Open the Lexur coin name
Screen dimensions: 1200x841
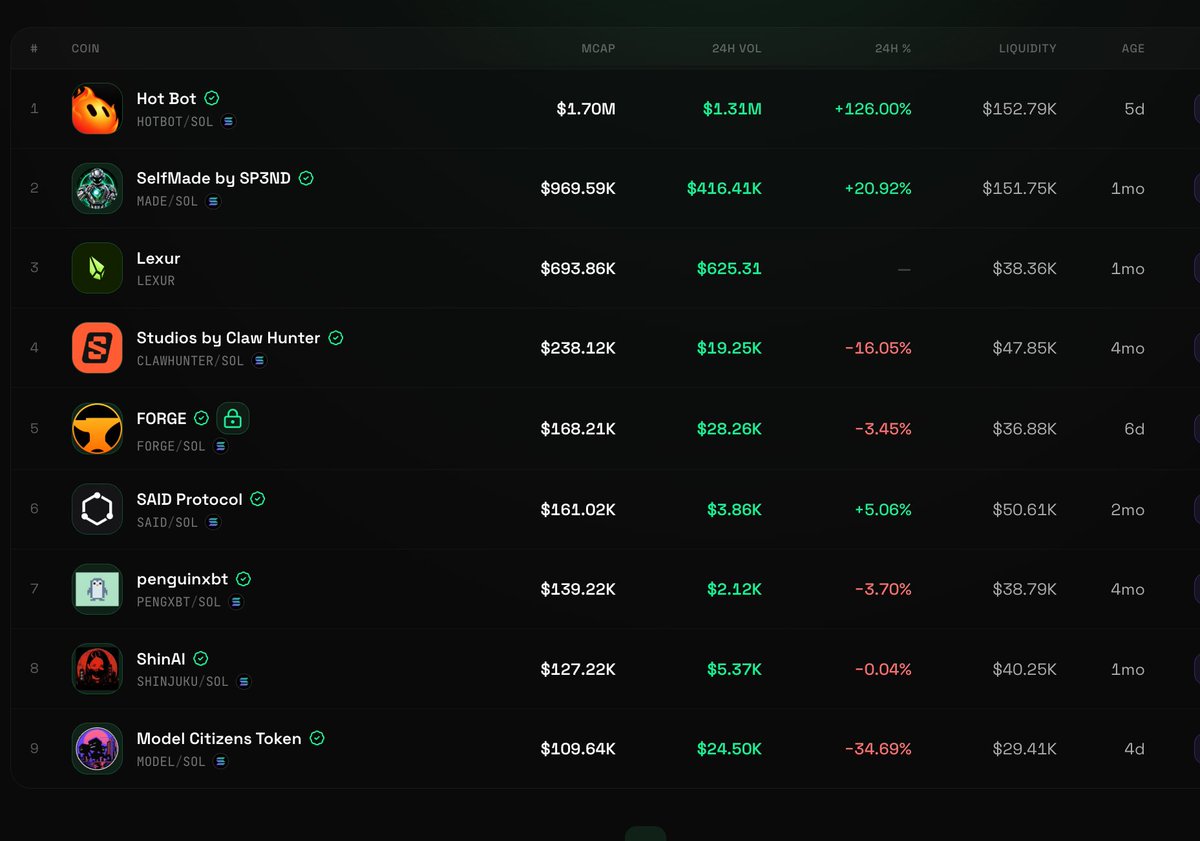[158, 258]
